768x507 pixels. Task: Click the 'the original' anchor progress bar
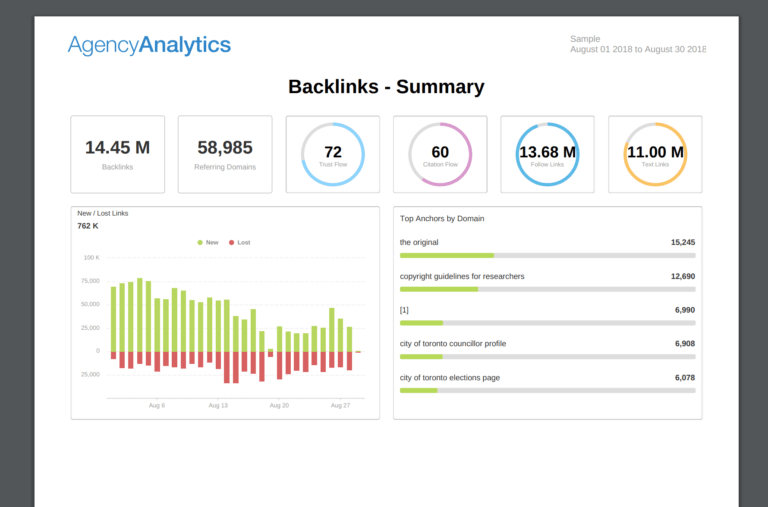(547, 256)
